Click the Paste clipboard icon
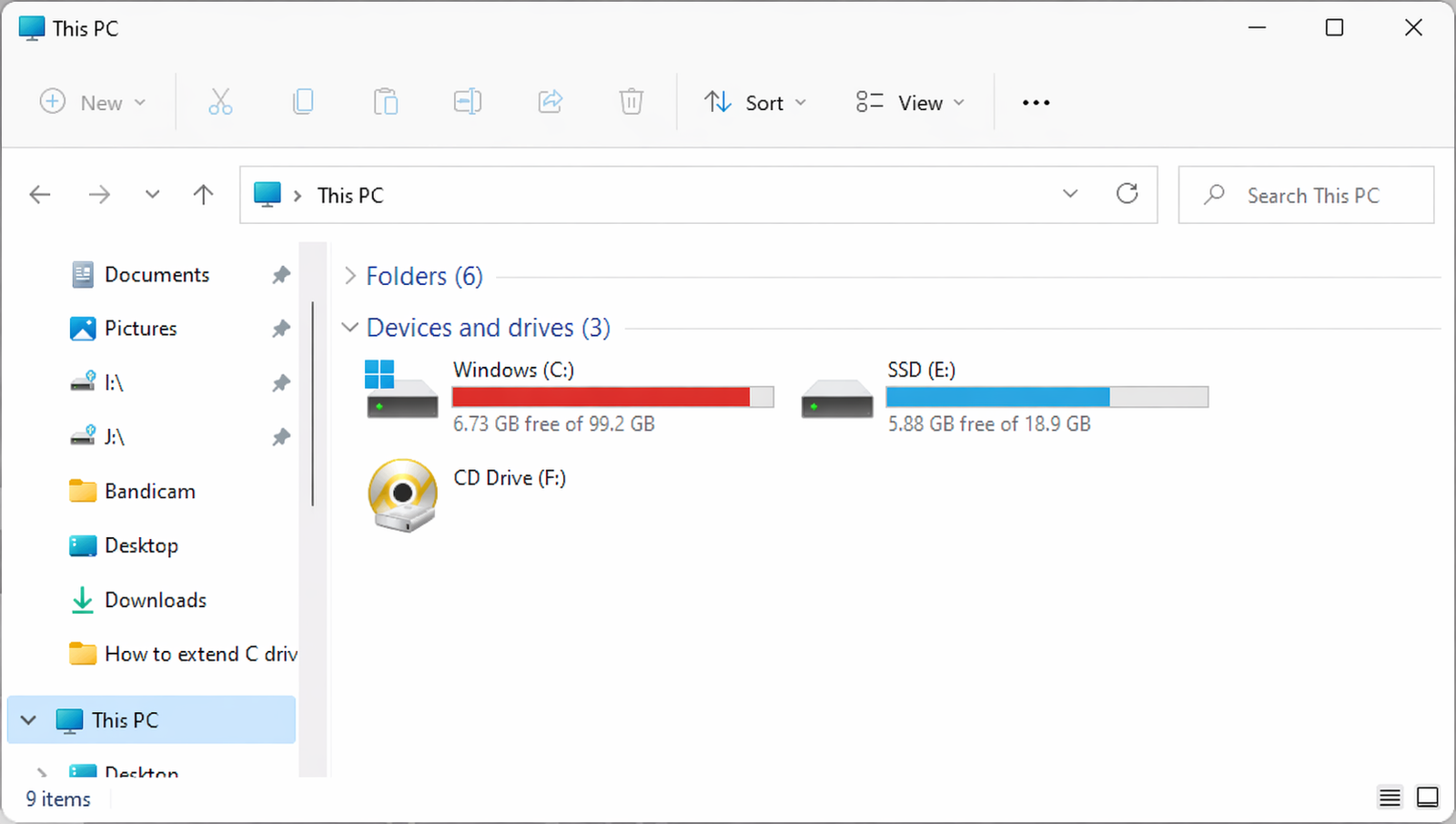Viewport: 1456px width, 824px height. coord(386,102)
